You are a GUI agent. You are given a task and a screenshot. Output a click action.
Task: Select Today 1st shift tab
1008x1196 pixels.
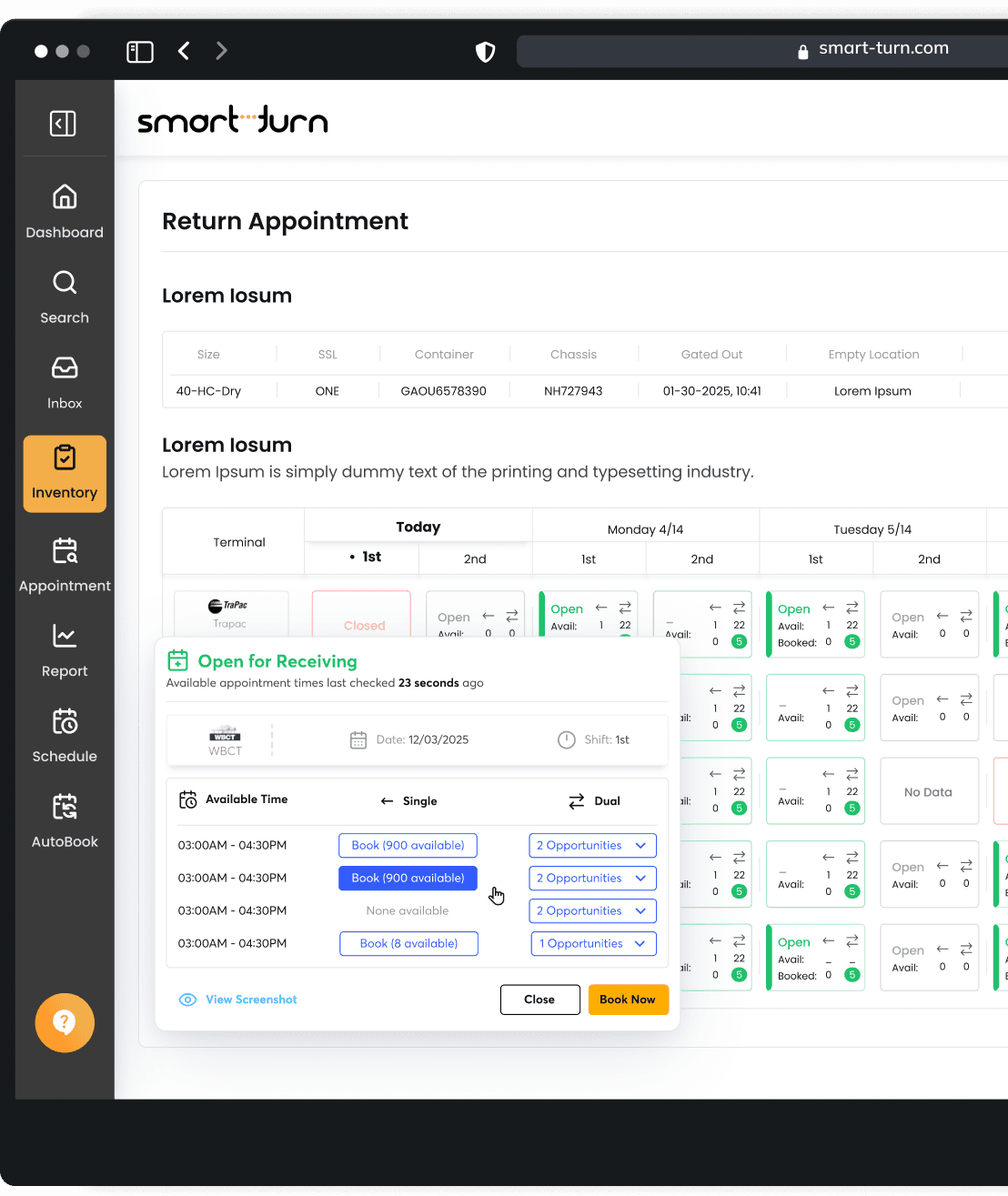click(362, 558)
